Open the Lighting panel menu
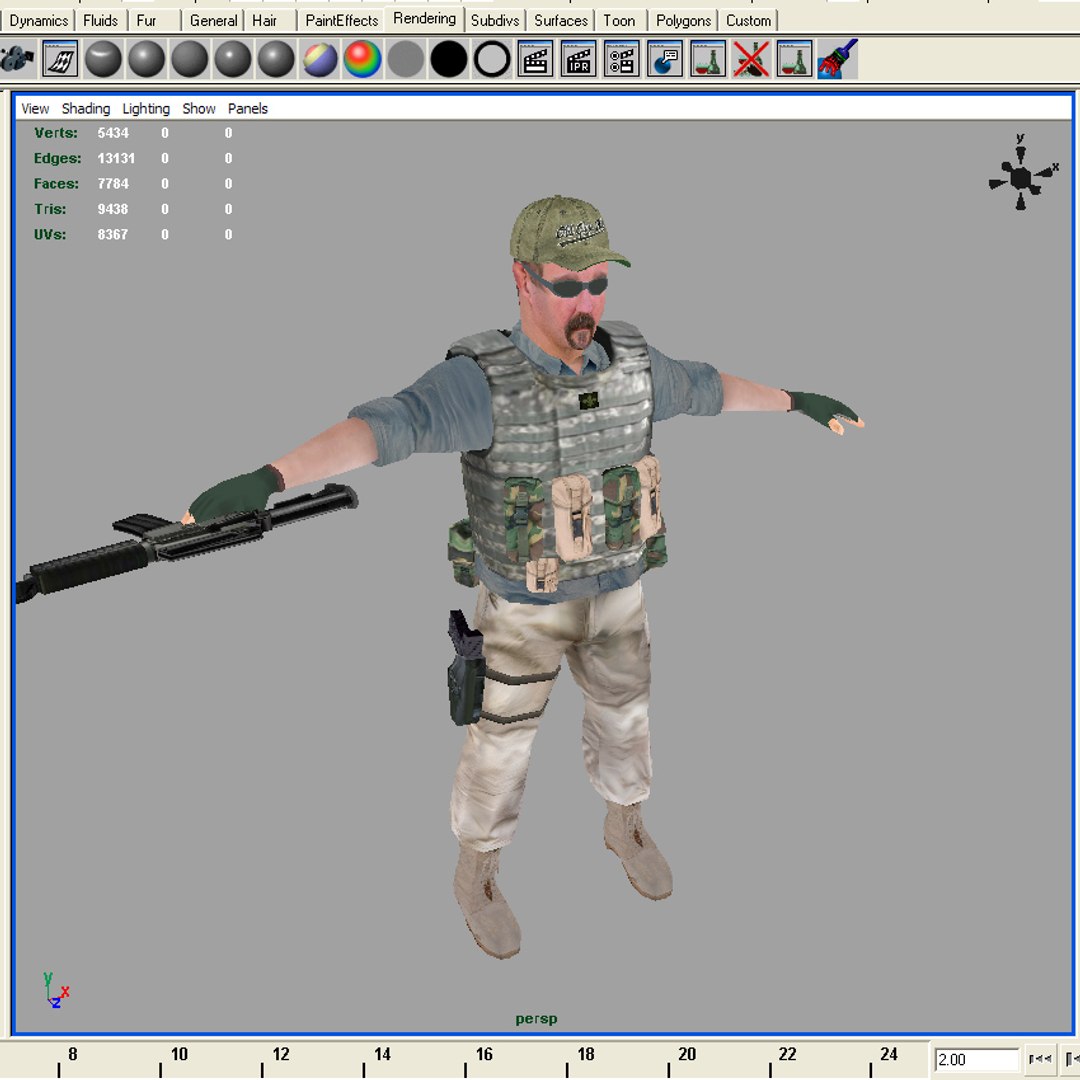The height and width of the screenshot is (1080, 1080). click(x=146, y=108)
